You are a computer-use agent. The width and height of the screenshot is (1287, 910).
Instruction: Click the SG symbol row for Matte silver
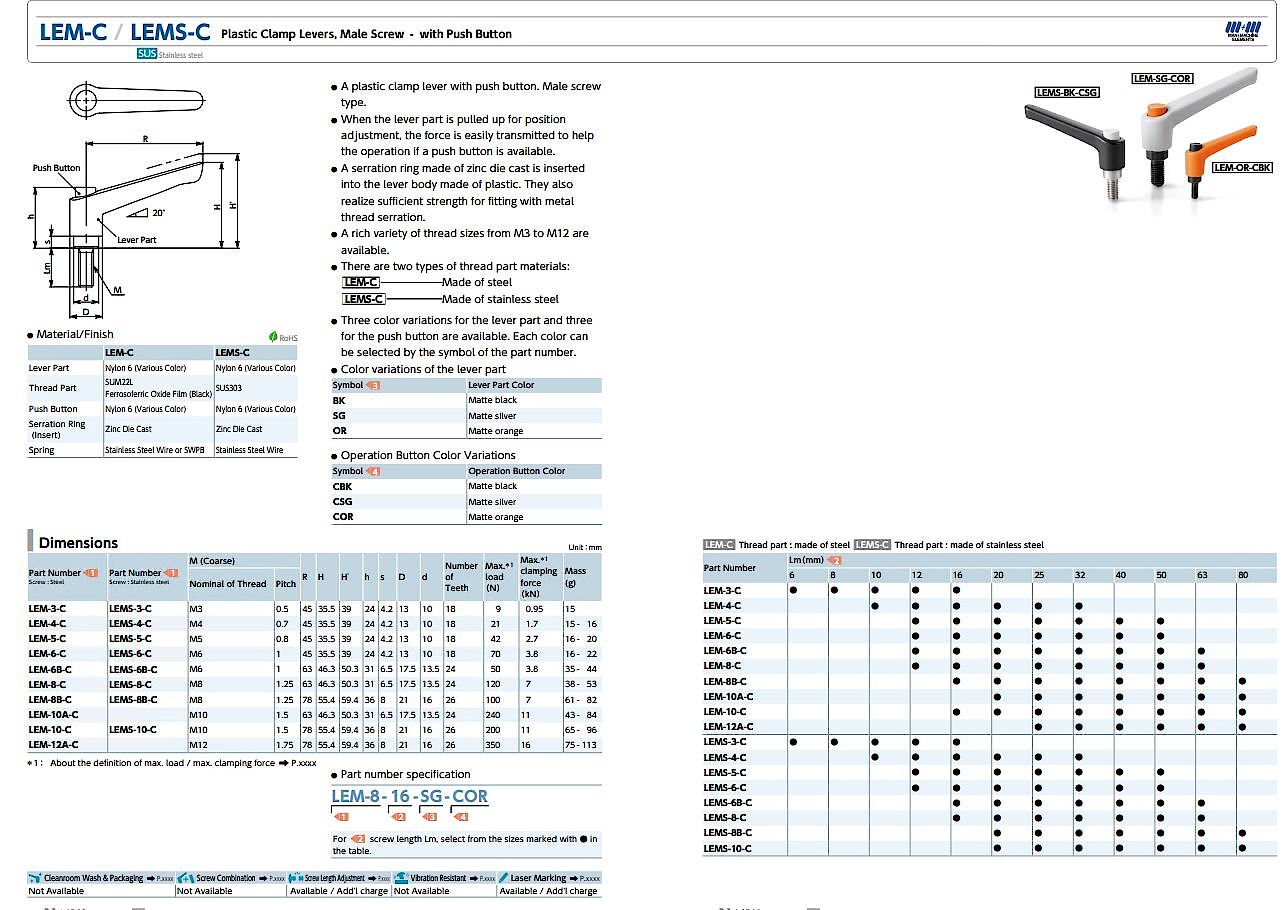pyautogui.click(x=466, y=415)
